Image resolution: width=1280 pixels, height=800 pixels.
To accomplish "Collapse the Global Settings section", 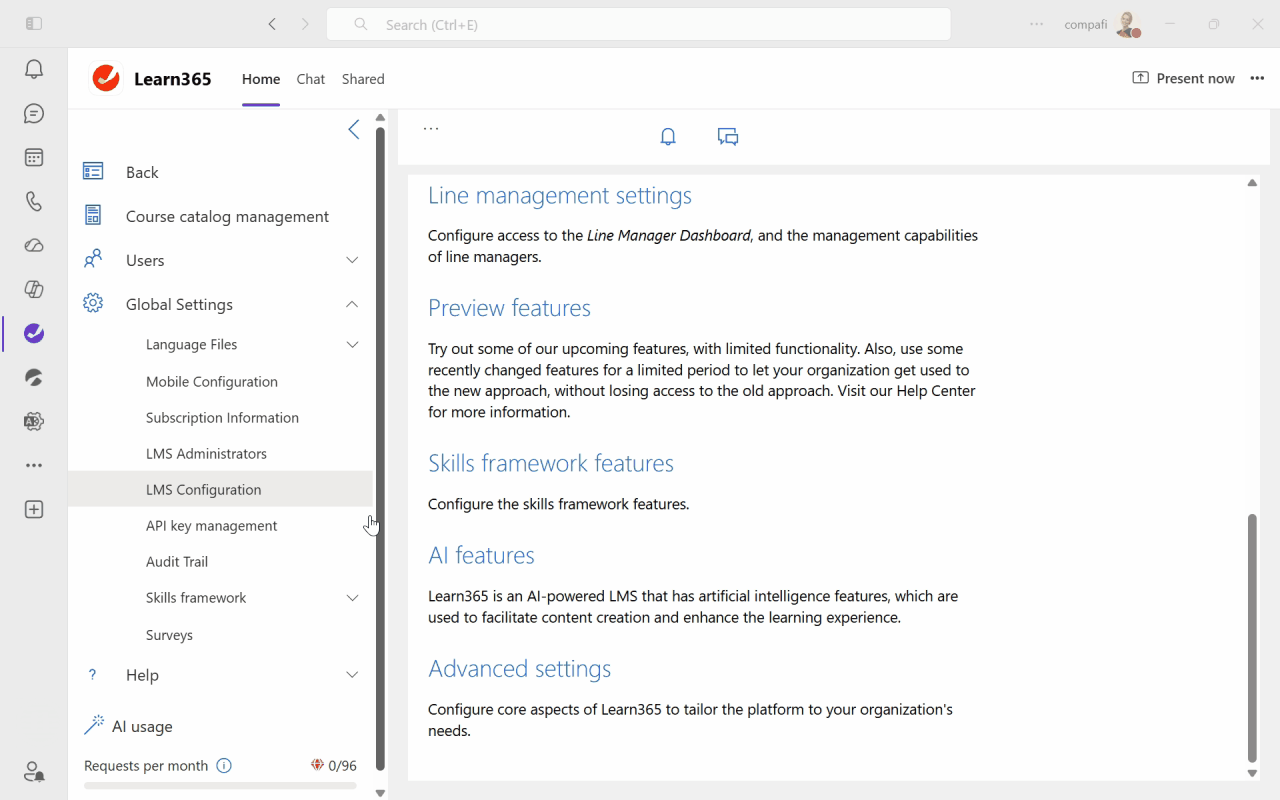I will pos(352,304).
